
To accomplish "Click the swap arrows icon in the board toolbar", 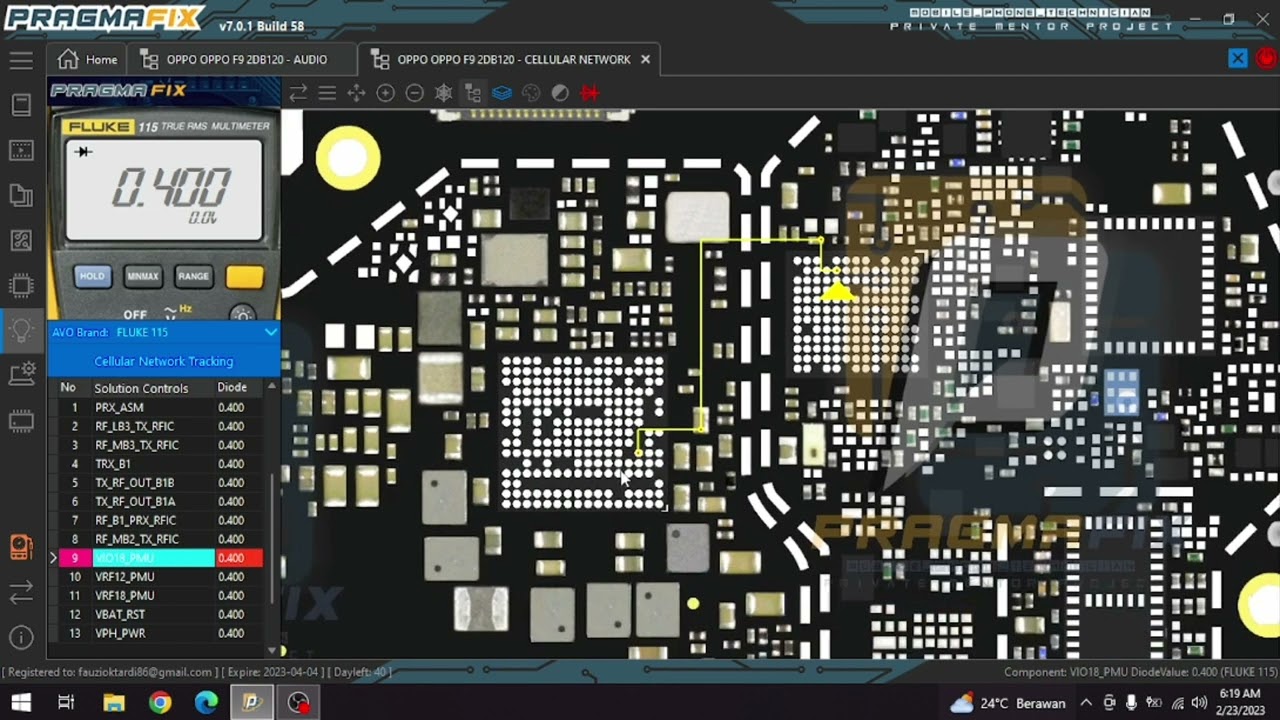I will coord(298,93).
